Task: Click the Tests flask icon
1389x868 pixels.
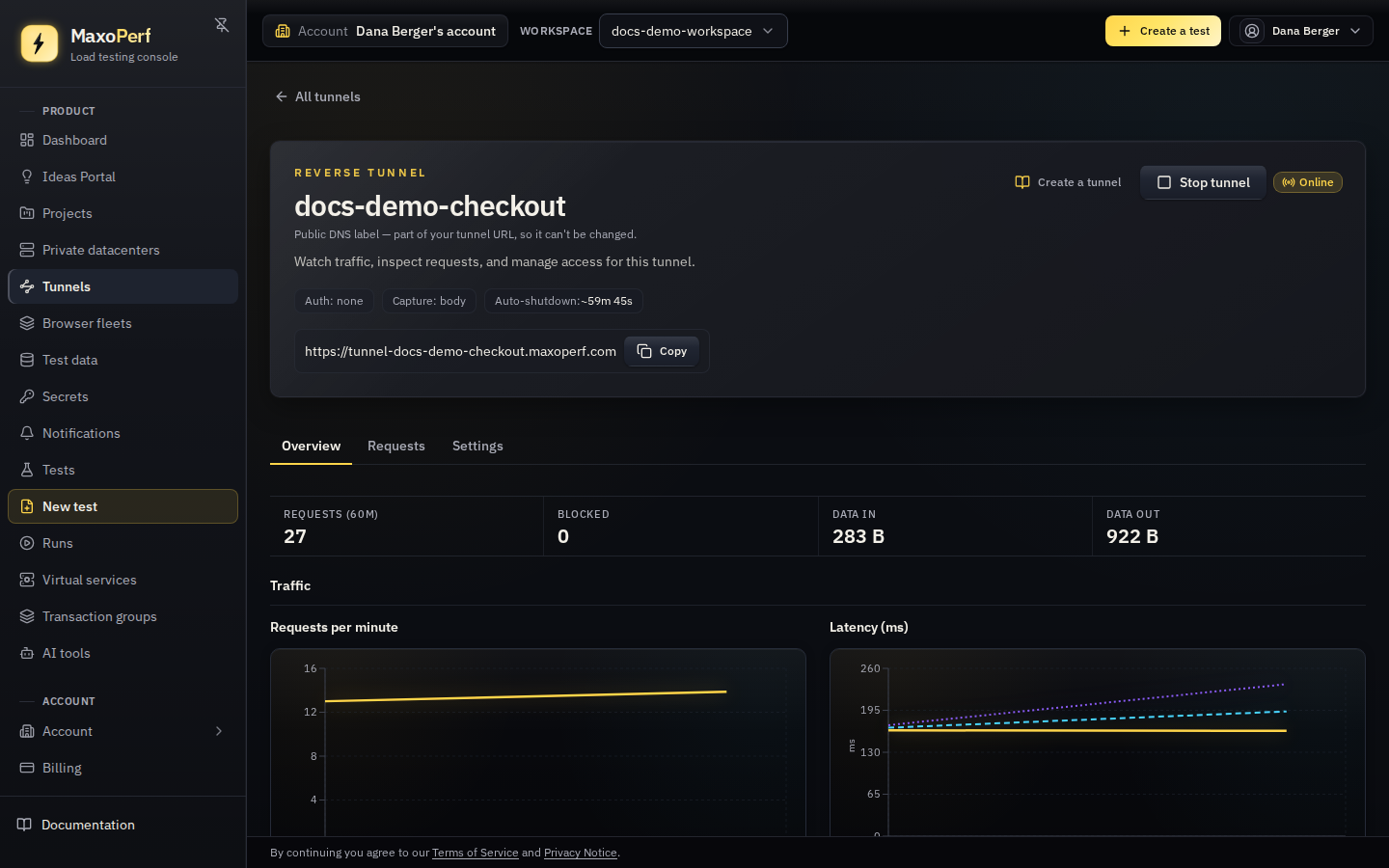Action: coord(27,470)
